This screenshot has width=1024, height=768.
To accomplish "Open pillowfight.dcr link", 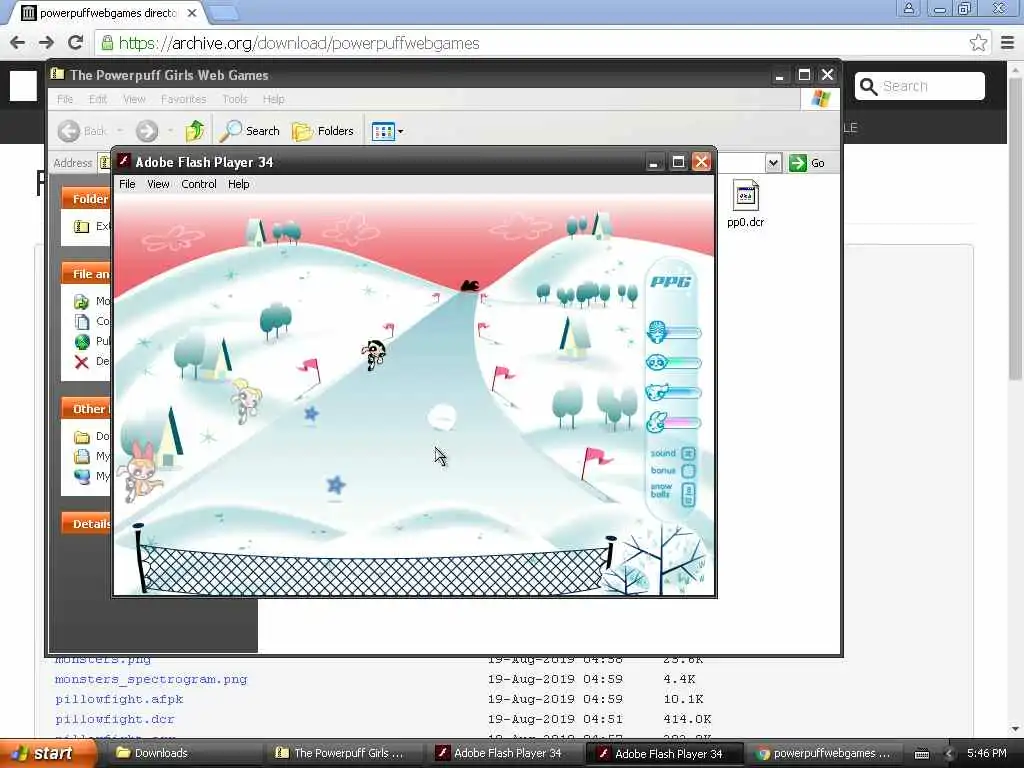I will [x=114, y=719].
